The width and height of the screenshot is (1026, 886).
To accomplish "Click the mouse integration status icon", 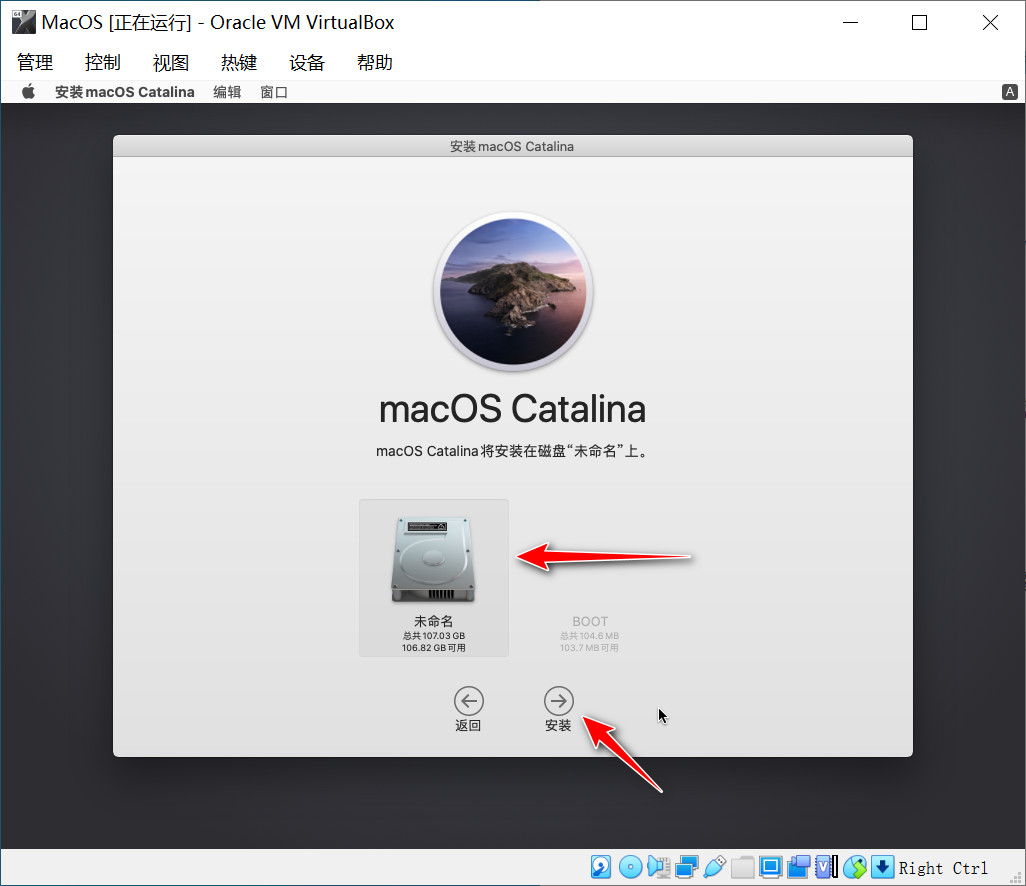I will [855, 867].
